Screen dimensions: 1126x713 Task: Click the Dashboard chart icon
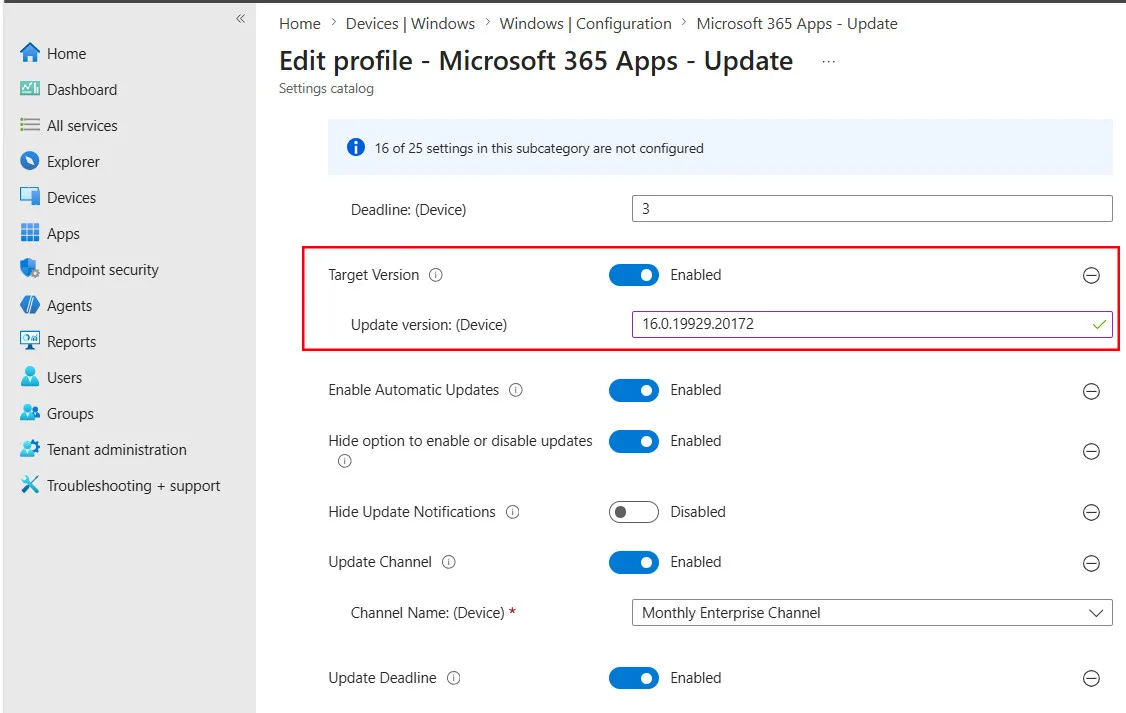coord(29,88)
